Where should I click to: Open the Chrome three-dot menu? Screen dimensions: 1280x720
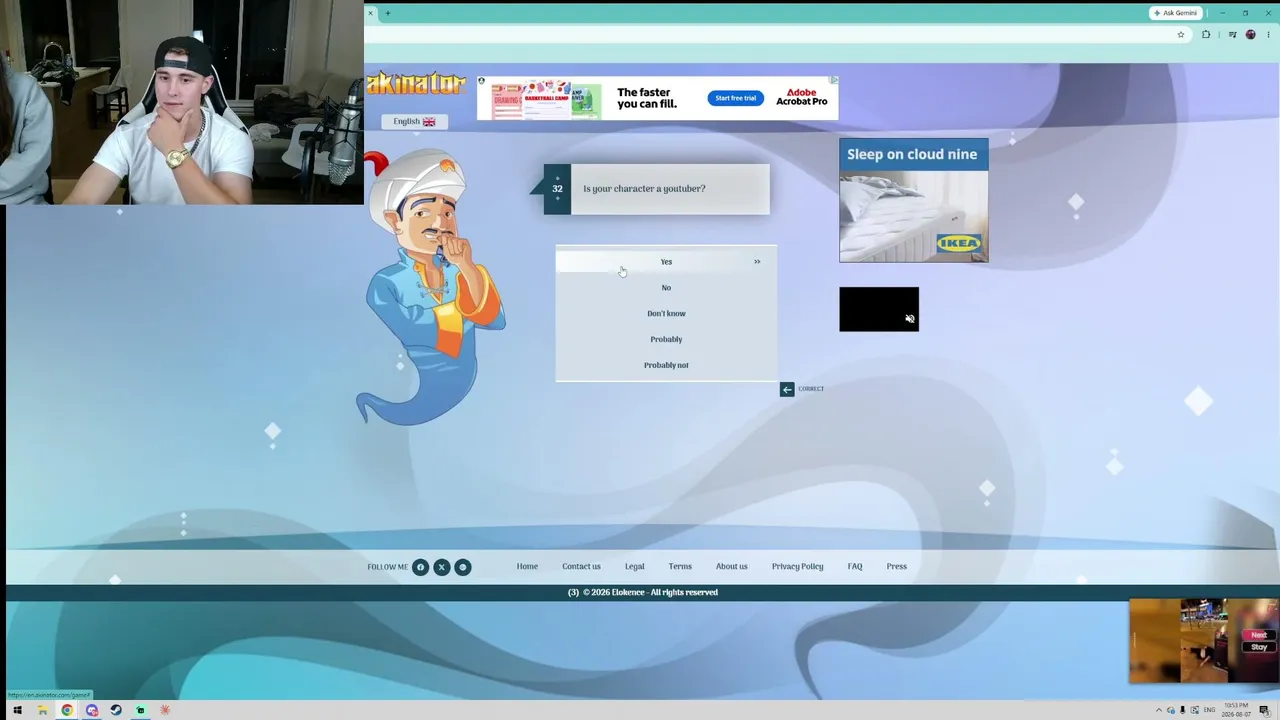(x=1269, y=35)
